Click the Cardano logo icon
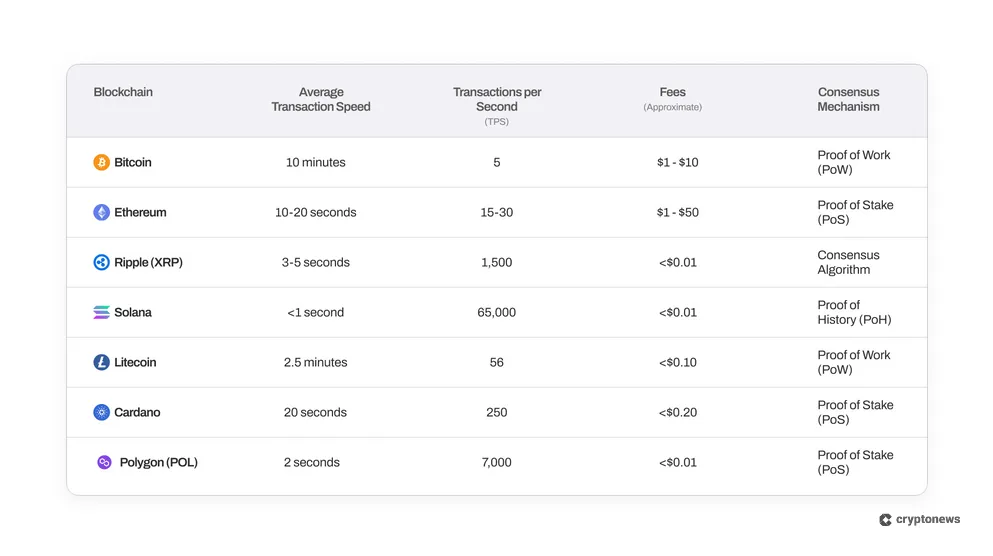Image resolution: width=993 pixels, height=556 pixels. click(x=101, y=412)
